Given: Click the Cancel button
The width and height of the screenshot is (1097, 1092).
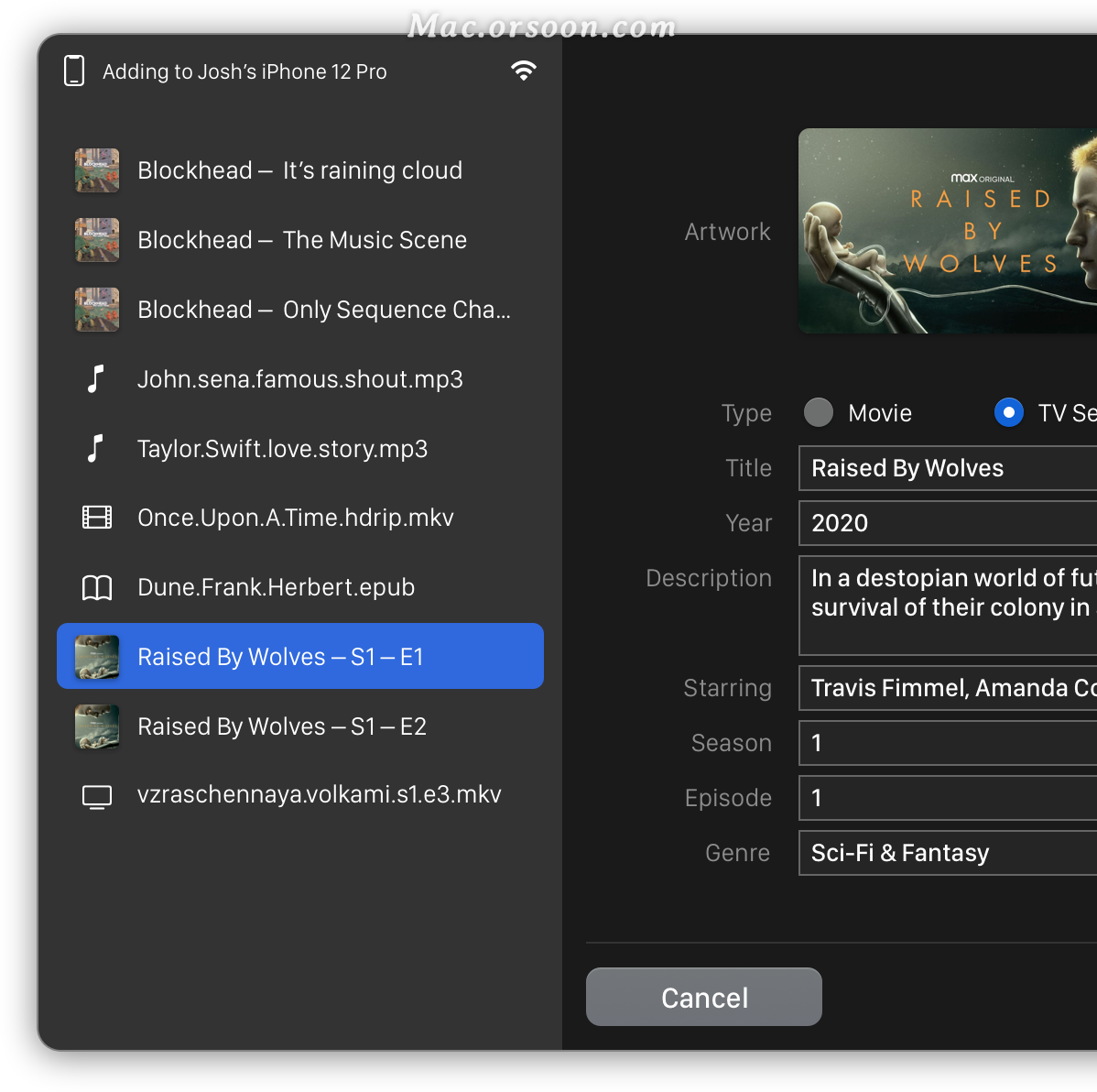Looking at the screenshot, I should [704, 997].
